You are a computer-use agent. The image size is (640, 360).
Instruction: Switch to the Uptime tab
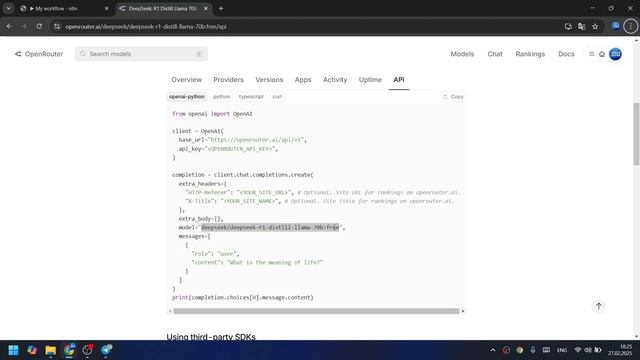coord(370,80)
